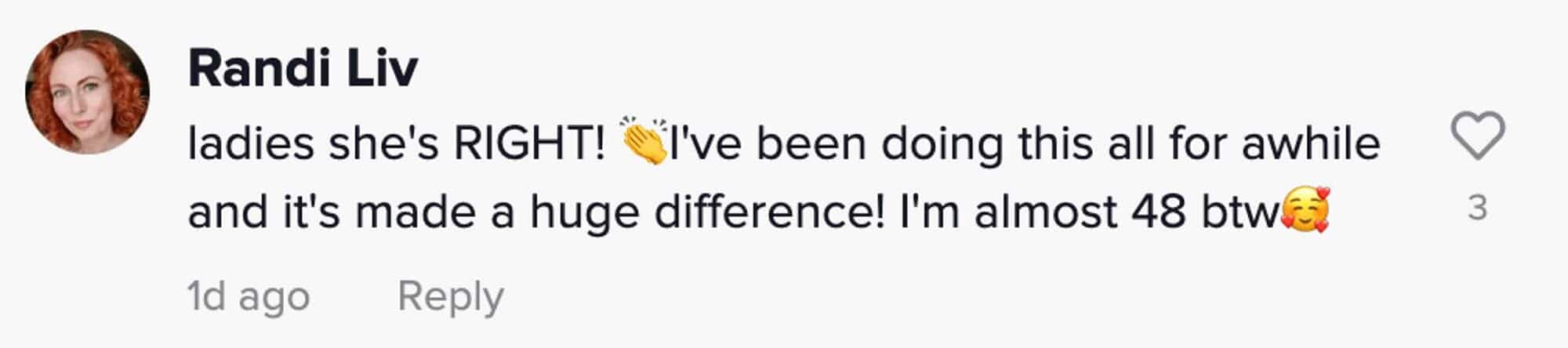Click the word "difference!" in the comment
1568x348 pixels.
(x=769, y=212)
